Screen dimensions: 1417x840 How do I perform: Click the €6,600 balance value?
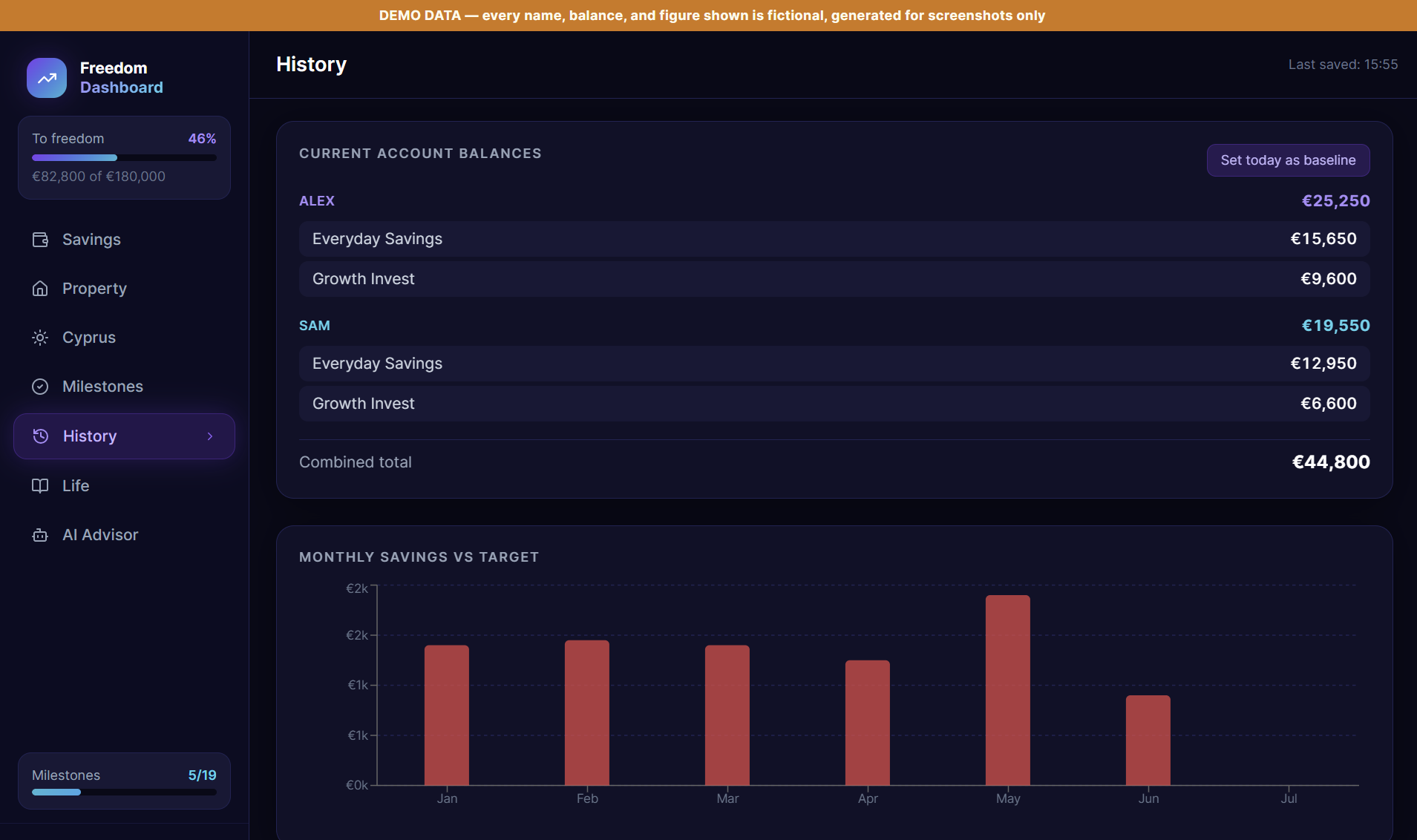click(1329, 404)
